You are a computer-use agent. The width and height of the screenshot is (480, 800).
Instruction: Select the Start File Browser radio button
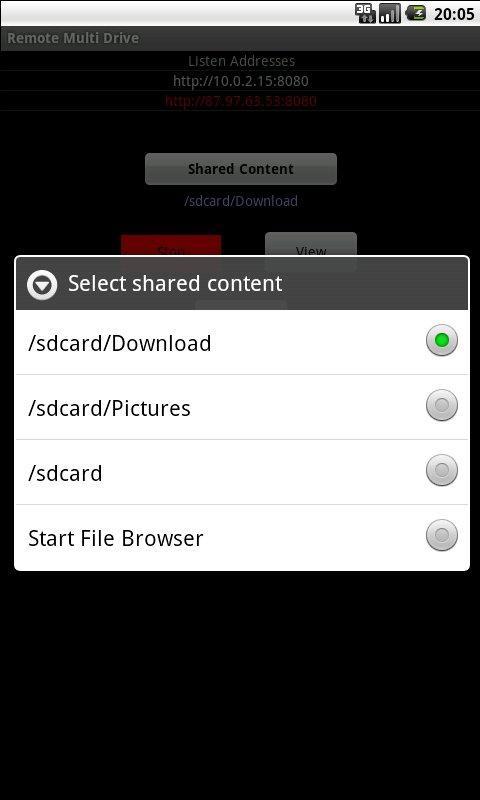pyautogui.click(x=442, y=535)
